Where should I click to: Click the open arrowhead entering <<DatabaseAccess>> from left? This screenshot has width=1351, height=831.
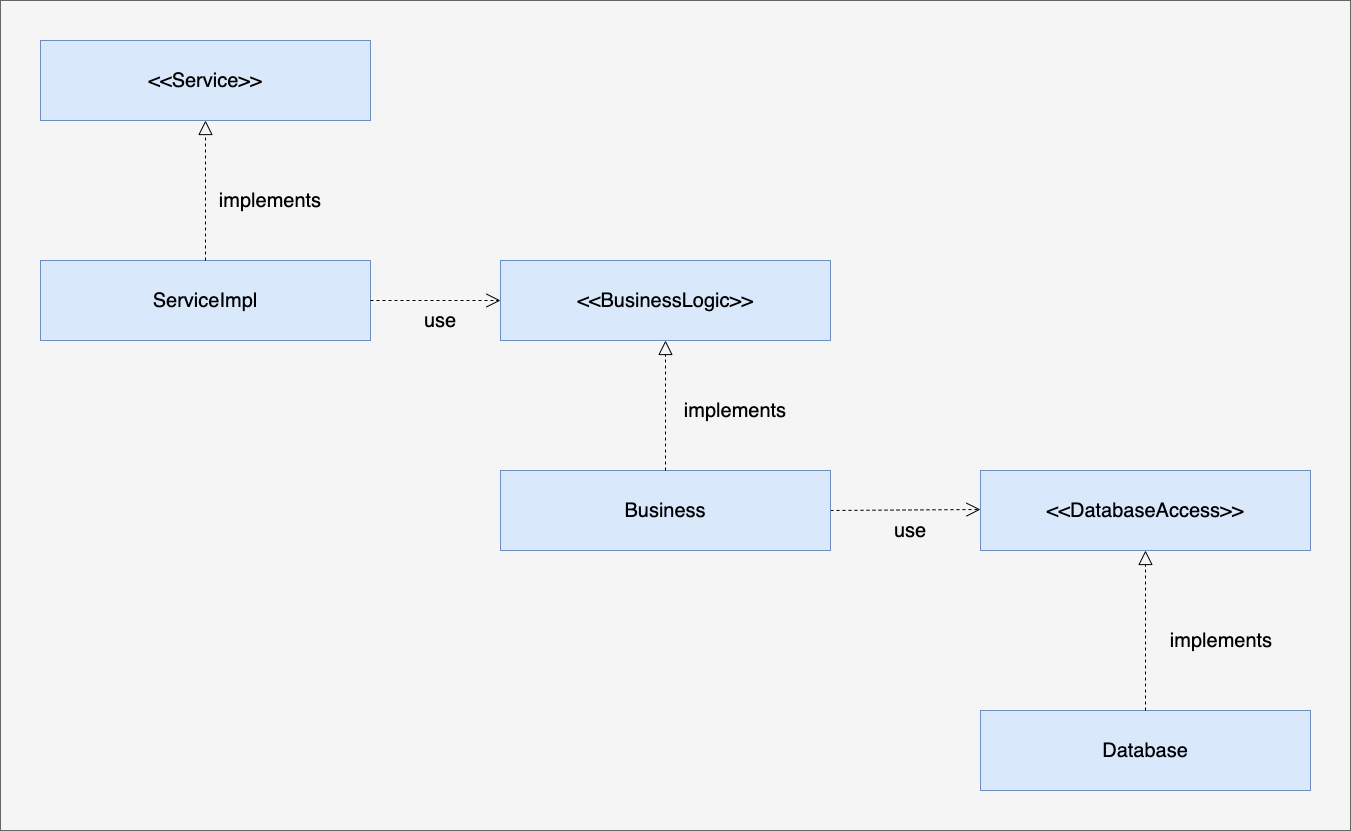coord(972,510)
